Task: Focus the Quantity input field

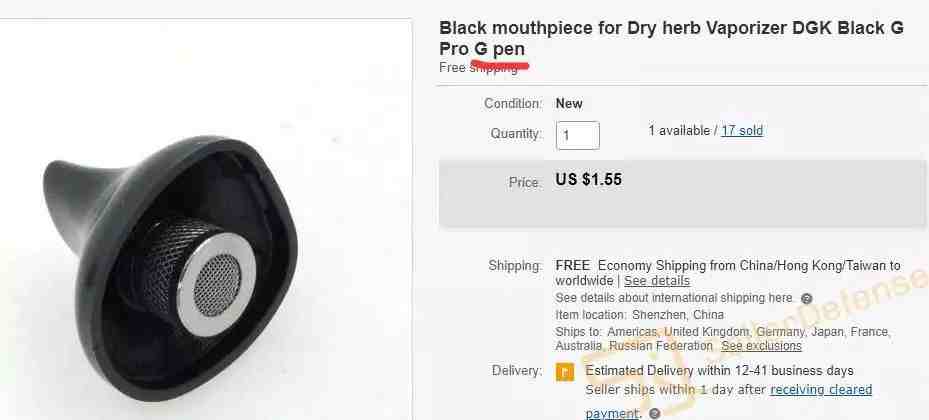Action: pyautogui.click(x=578, y=136)
